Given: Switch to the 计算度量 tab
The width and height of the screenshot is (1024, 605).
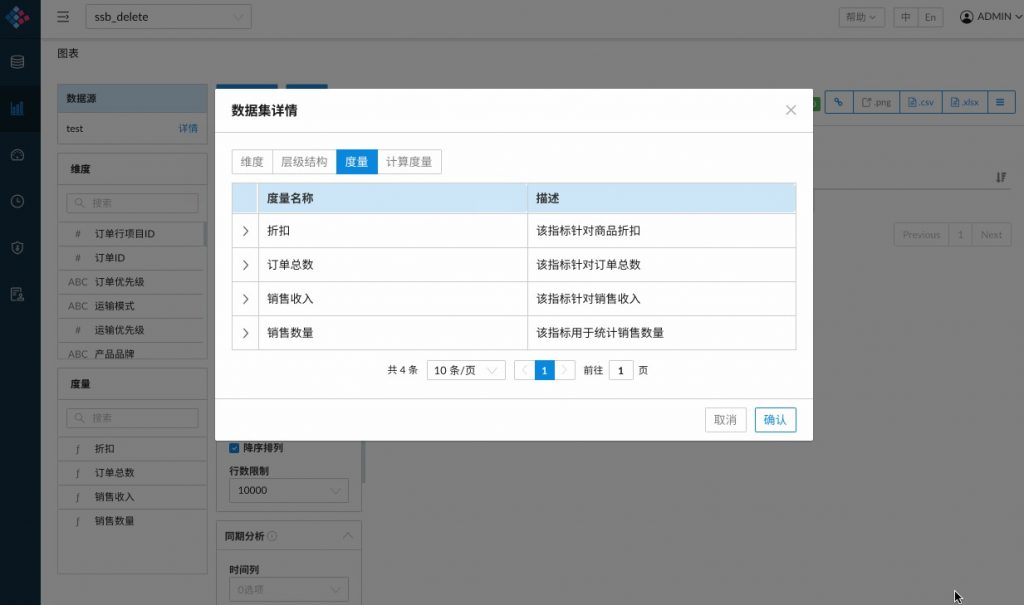Looking at the screenshot, I should pos(409,162).
